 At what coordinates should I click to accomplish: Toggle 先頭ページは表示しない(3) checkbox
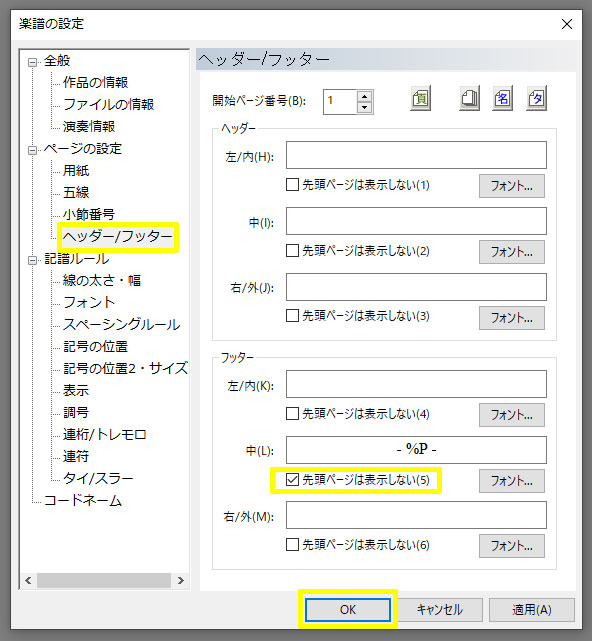pyautogui.click(x=292, y=316)
